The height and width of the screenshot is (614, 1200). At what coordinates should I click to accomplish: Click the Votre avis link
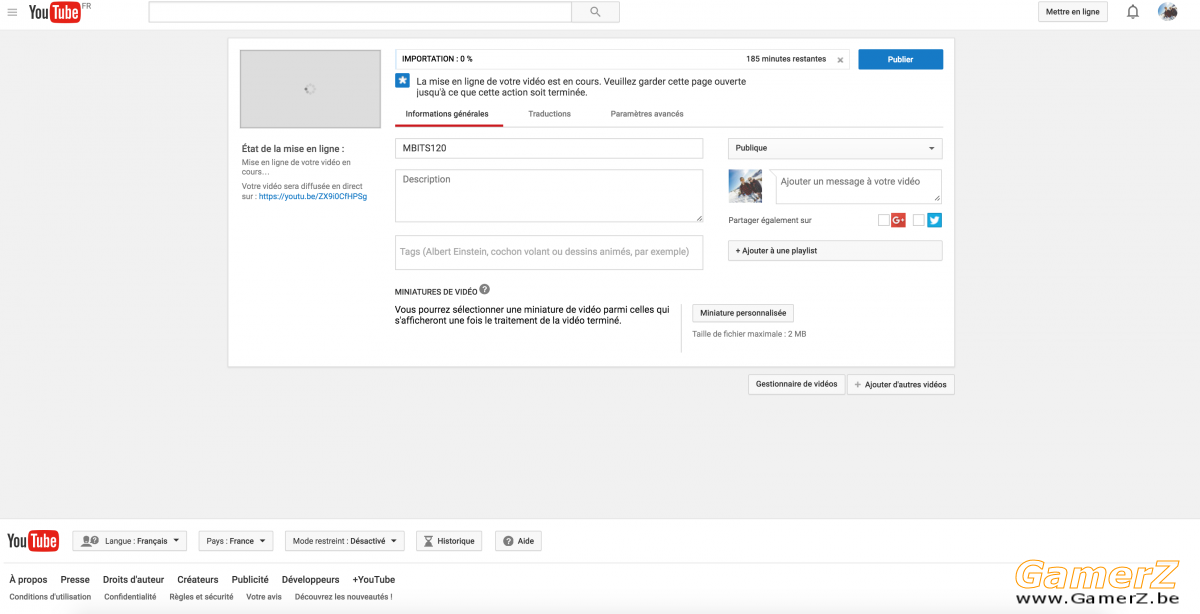pos(264,597)
